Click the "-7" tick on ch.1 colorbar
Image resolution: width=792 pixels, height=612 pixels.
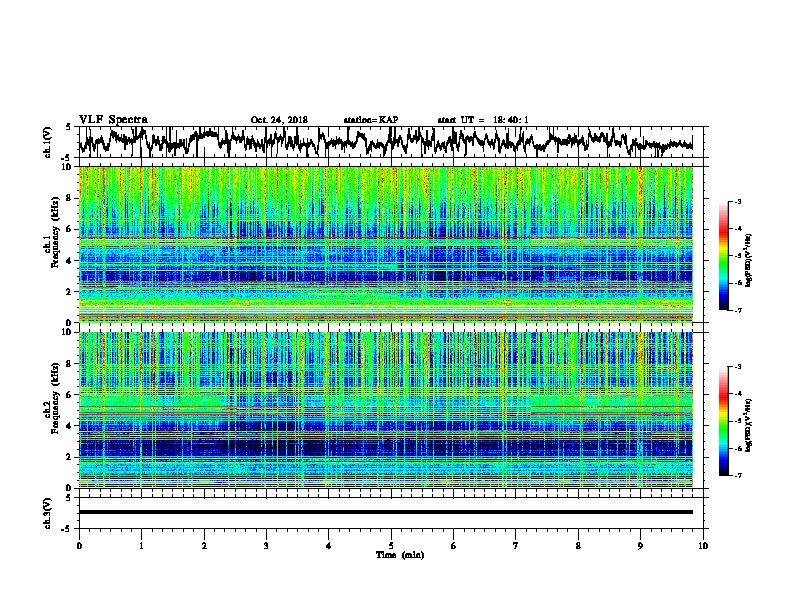click(x=737, y=310)
